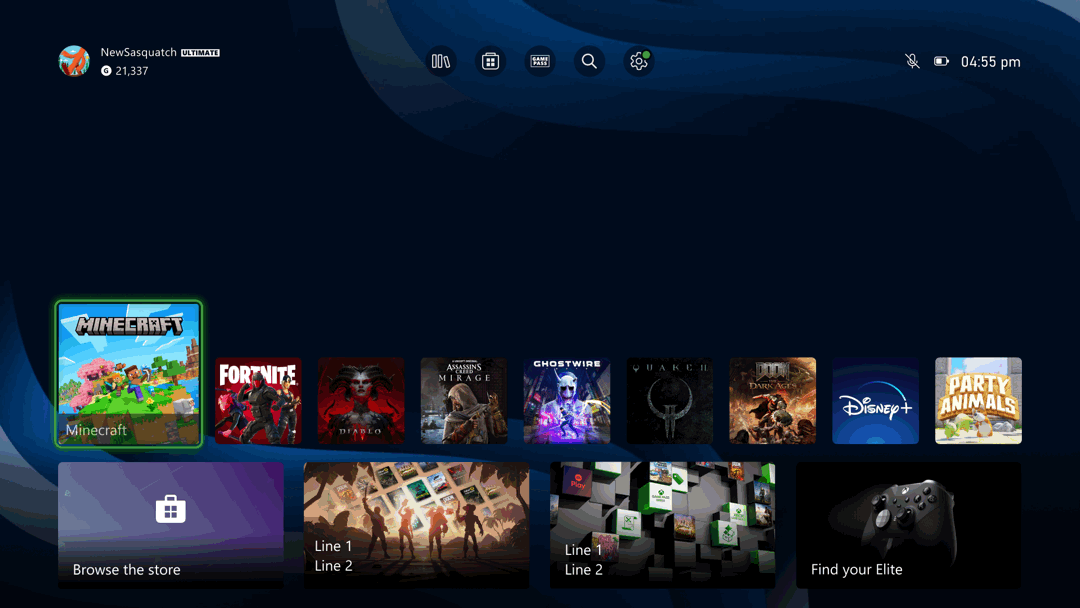Open the Game Pass icon in top bar

click(540, 61)
